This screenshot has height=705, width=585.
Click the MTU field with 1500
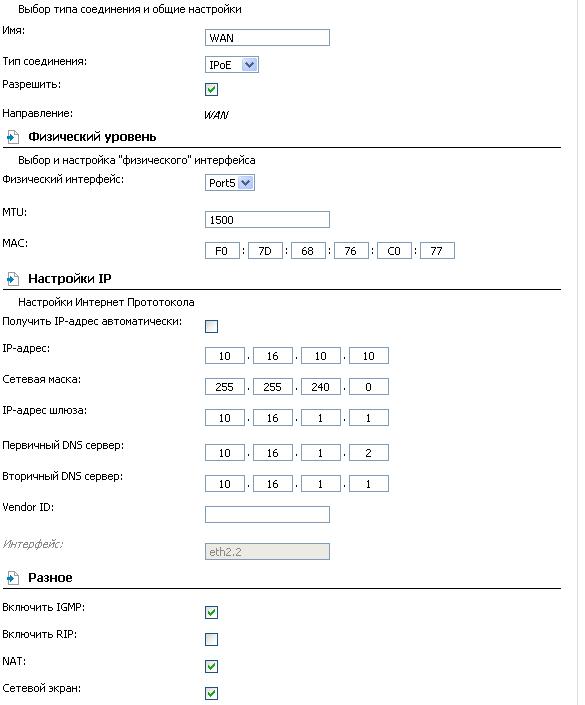pyautogui.click(x=267, y=220)
